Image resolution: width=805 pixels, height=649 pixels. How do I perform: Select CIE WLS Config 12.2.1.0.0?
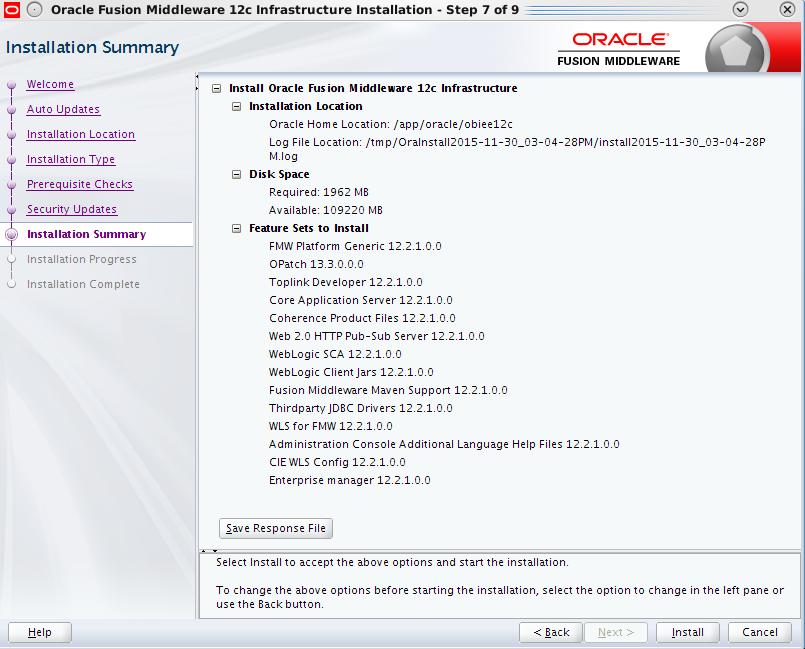pyautogui.click(x=337, y=462)
